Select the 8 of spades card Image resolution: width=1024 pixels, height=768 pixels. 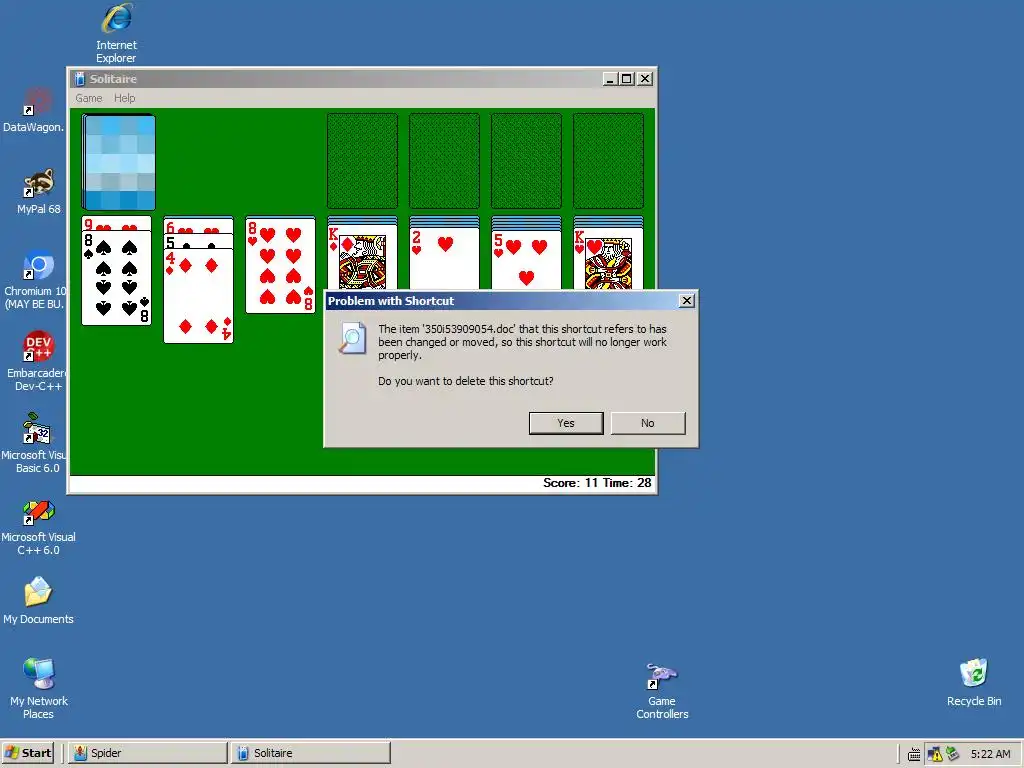coord(117,278)
